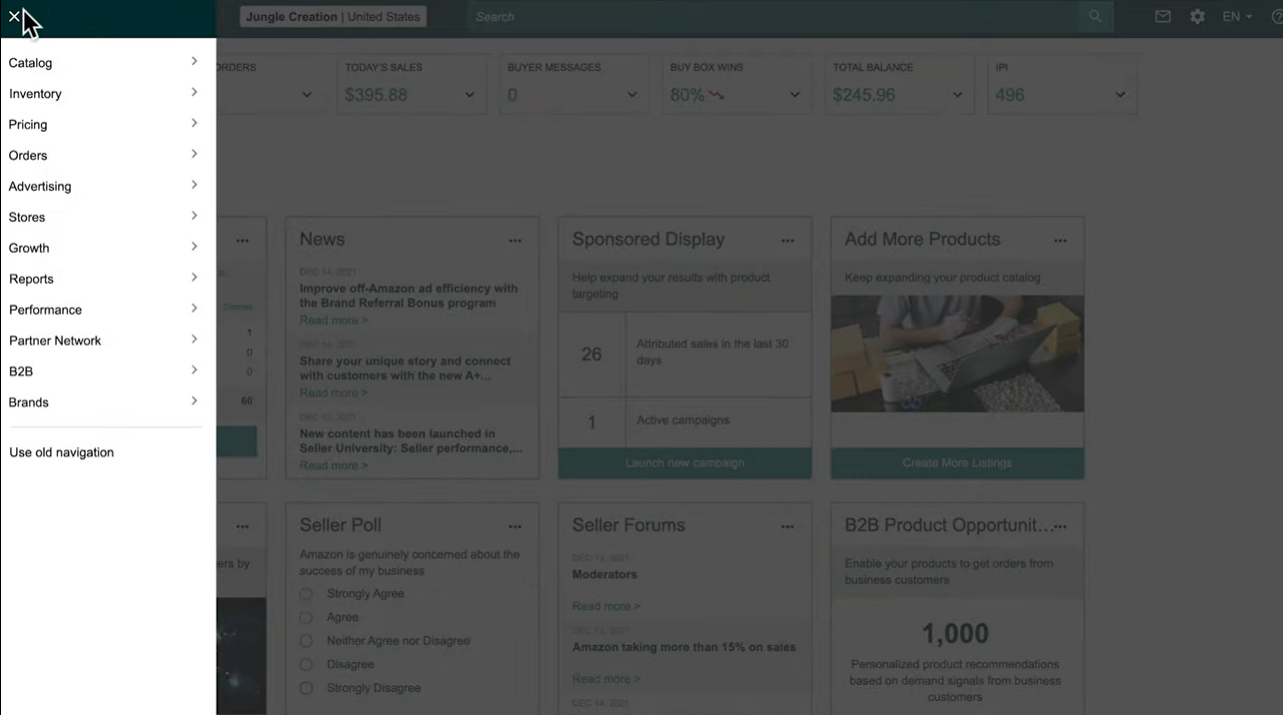
Task: Expand the Today's Sales dropdown arrow
Action: (469, 95)
